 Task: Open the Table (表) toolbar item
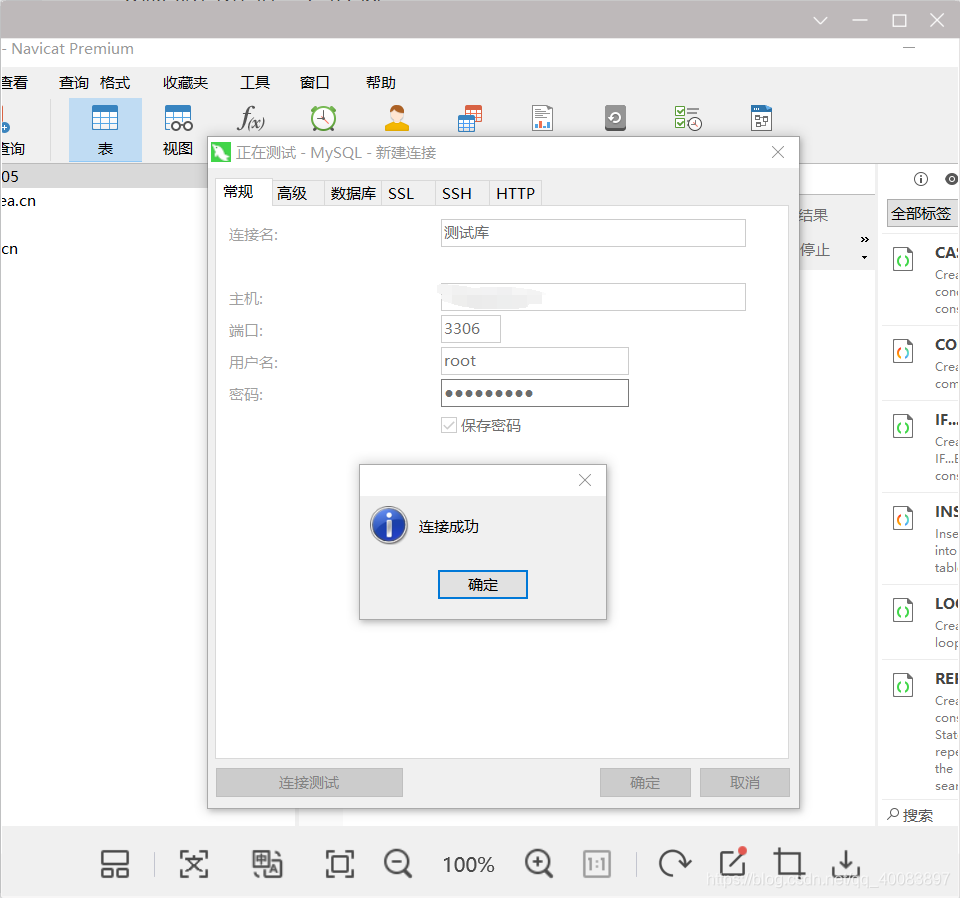(105, 130)
